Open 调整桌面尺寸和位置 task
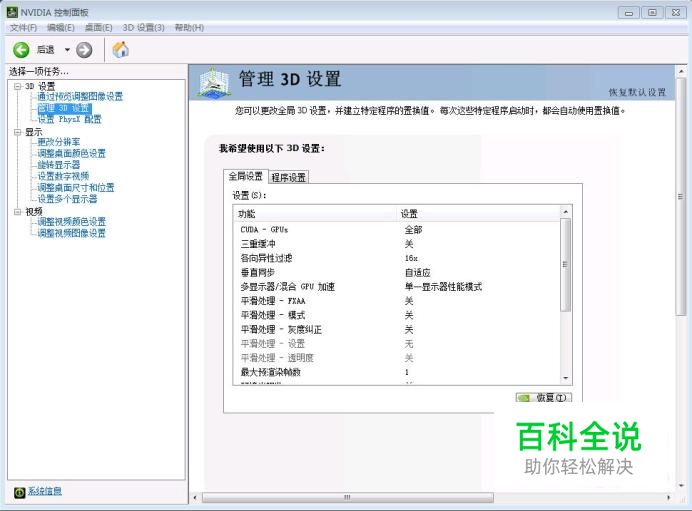The image size is (692, 511). (76, 188)
